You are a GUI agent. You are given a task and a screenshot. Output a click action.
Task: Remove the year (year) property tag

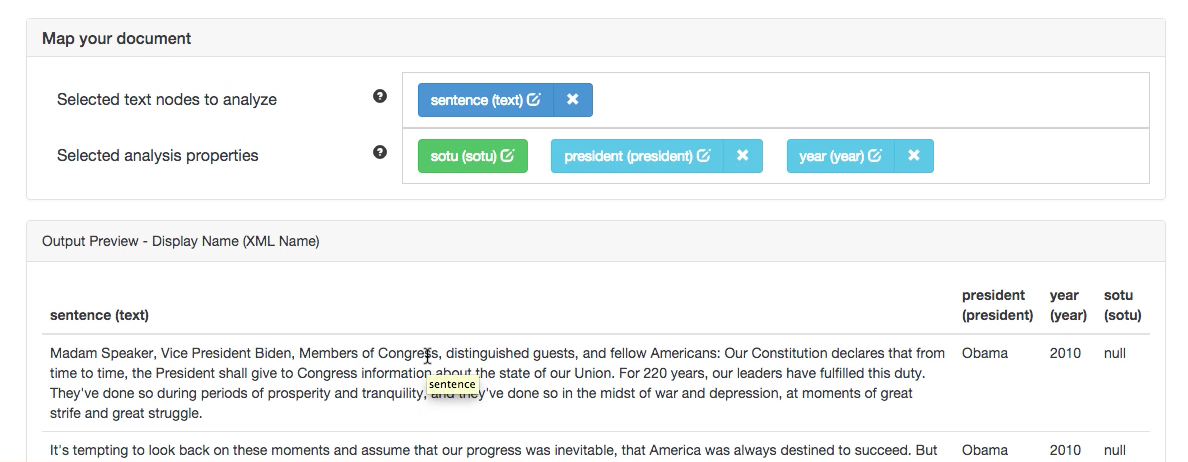pyautogui.click(x=914, y=156)
